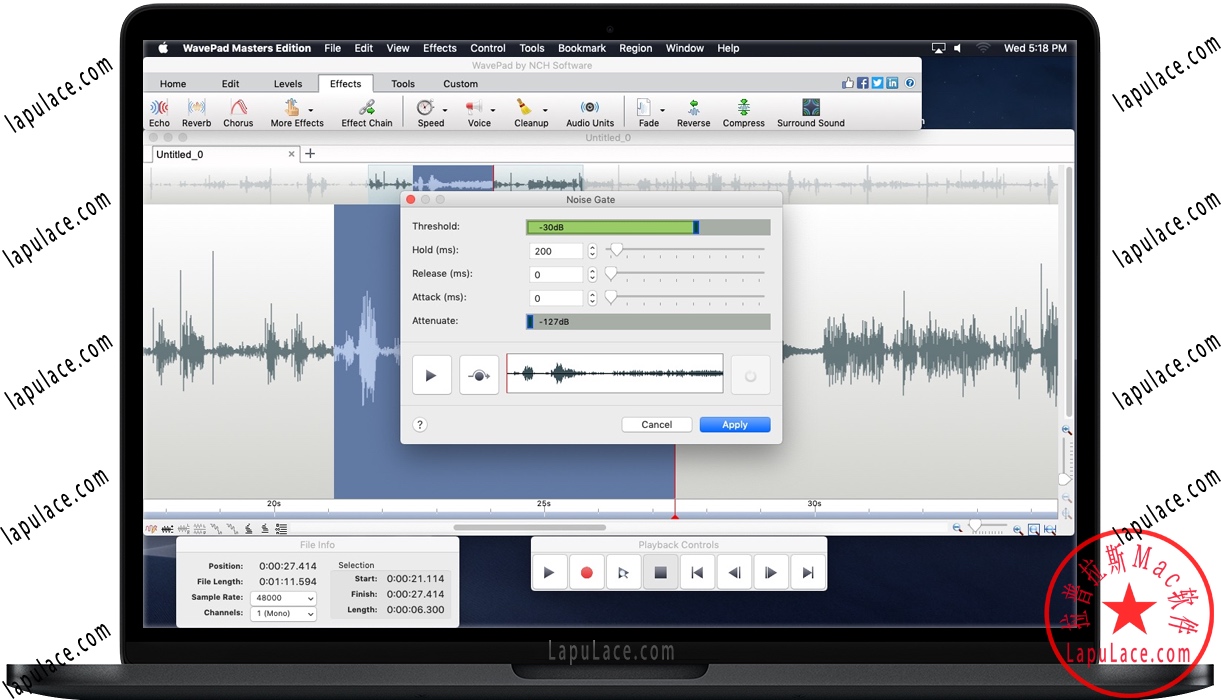
Task: Open Audio Units
Action: (590, 112)
